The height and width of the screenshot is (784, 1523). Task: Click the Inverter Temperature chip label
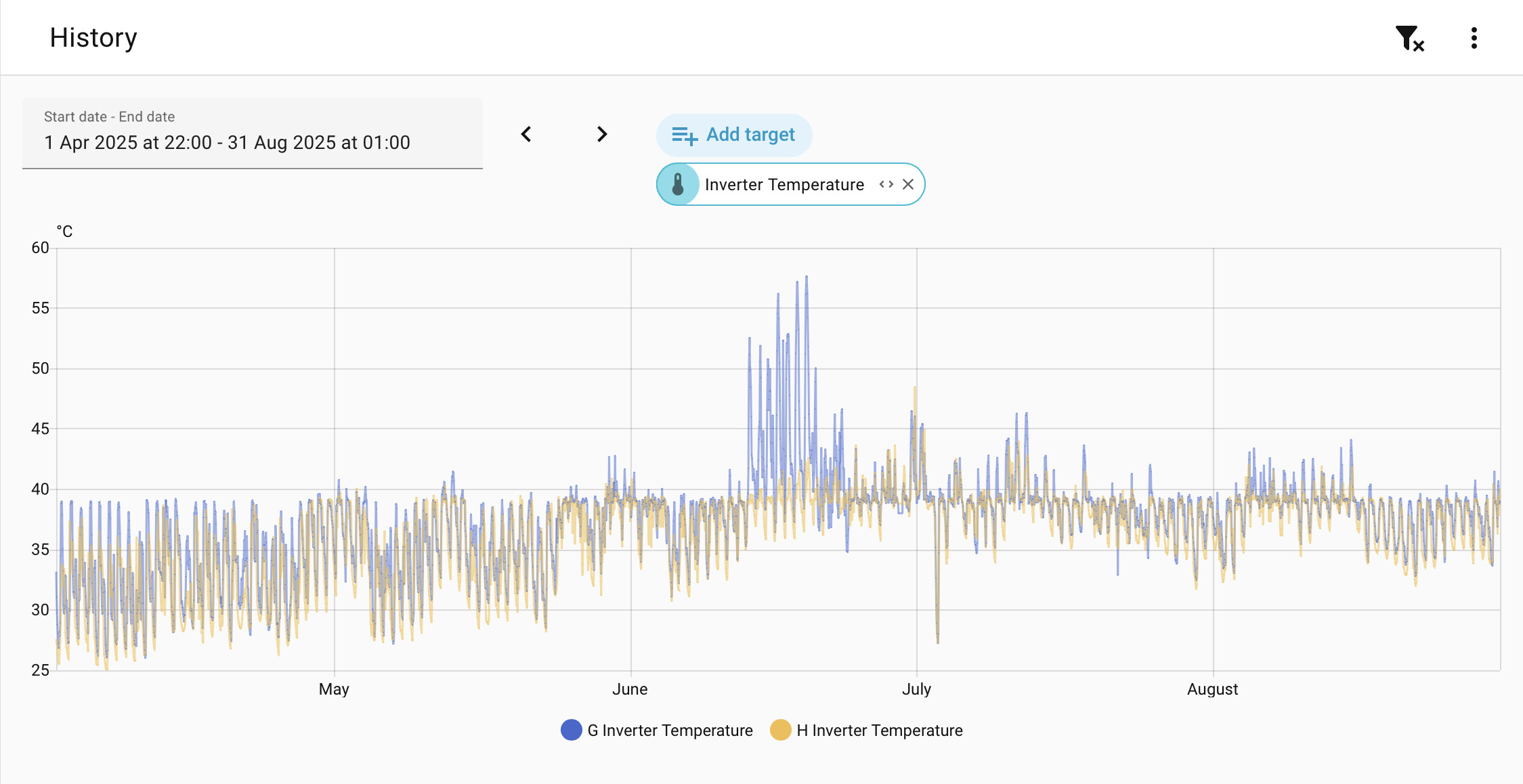click(784, 185)
